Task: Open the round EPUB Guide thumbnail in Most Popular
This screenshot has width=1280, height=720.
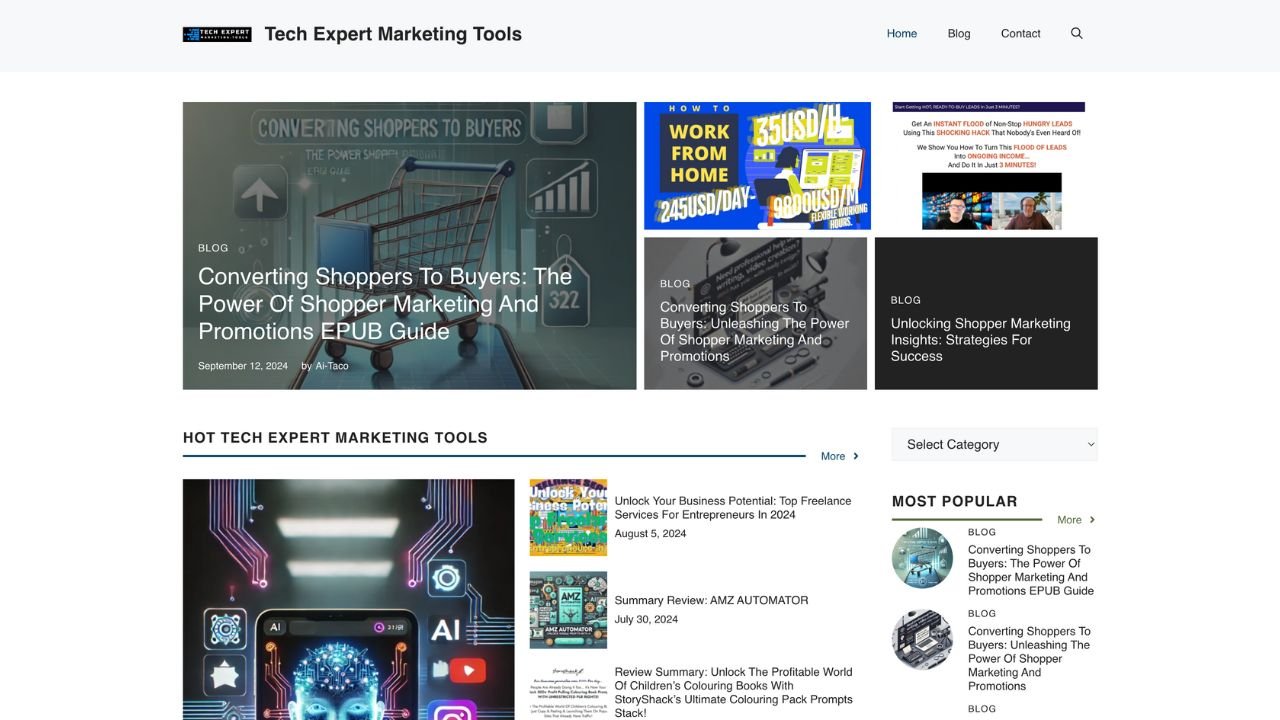Action: click(x=922, y=558)
